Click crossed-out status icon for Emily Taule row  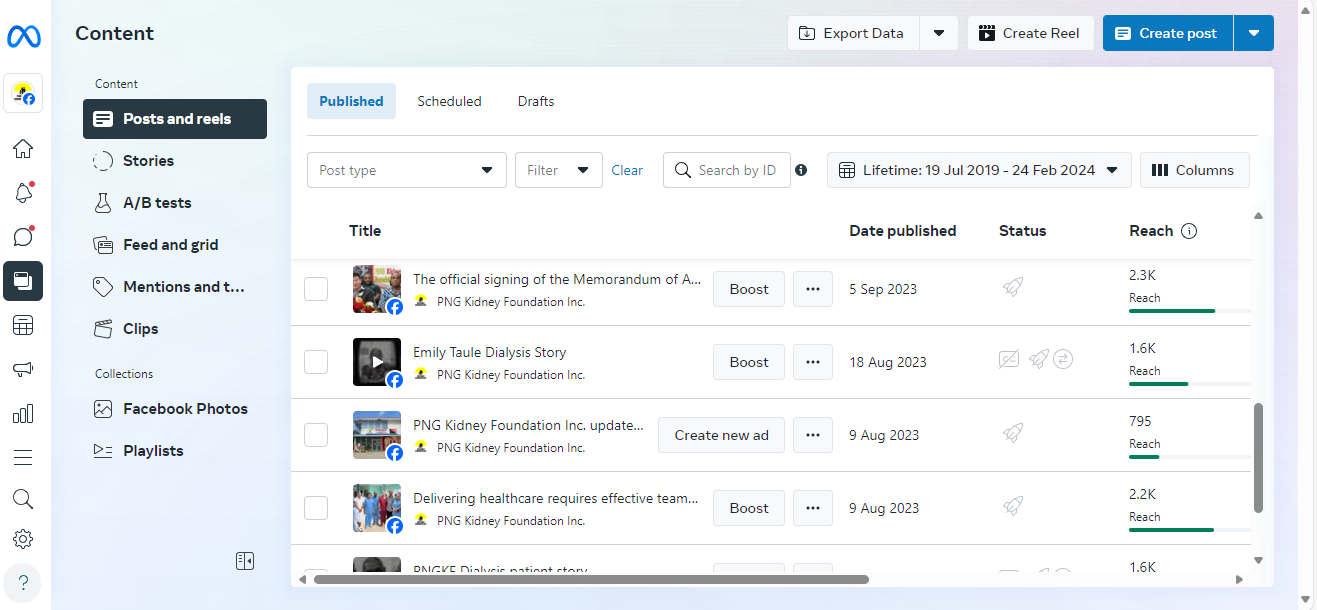pos(1009,360)
